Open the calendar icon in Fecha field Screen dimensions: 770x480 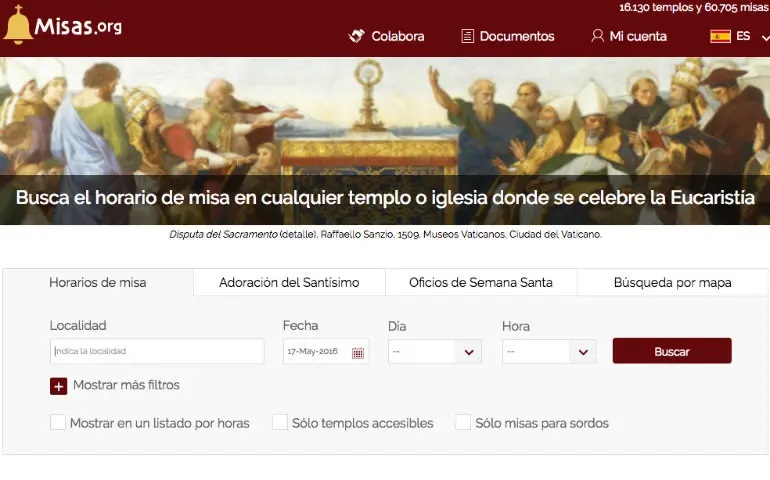tap(358, 352)
